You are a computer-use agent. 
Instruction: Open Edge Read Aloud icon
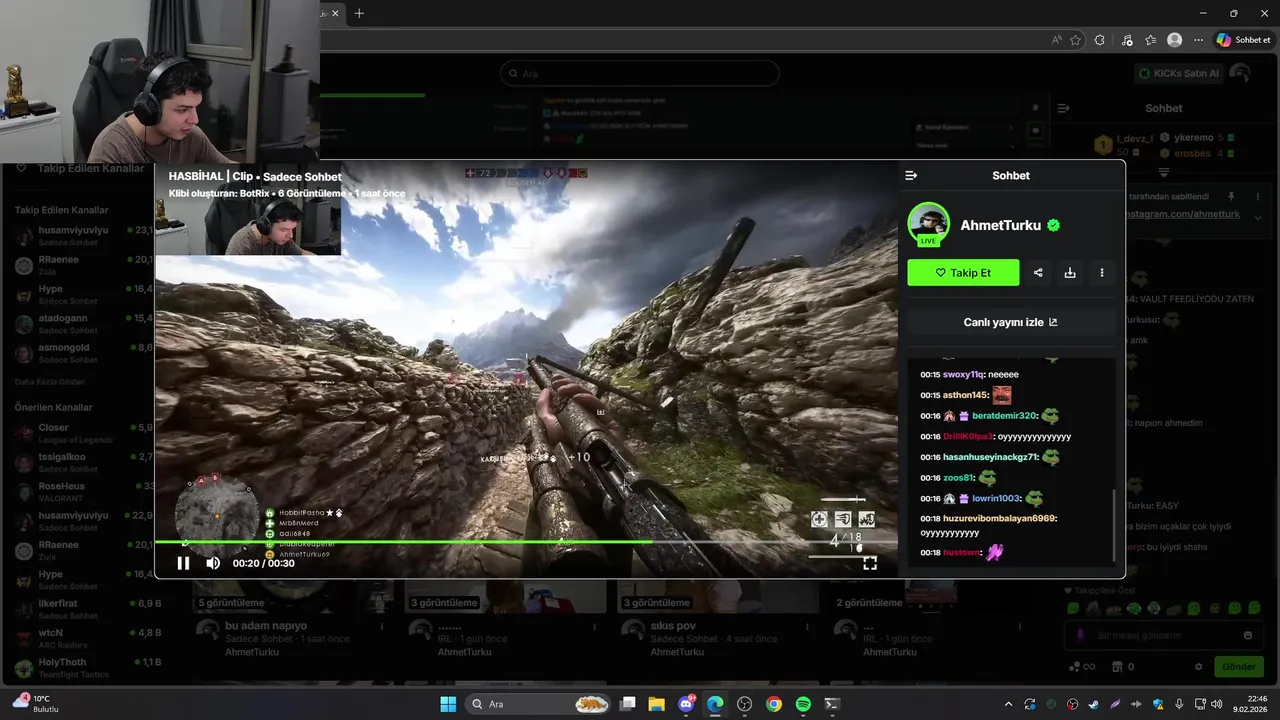[x=1057, y=40]
